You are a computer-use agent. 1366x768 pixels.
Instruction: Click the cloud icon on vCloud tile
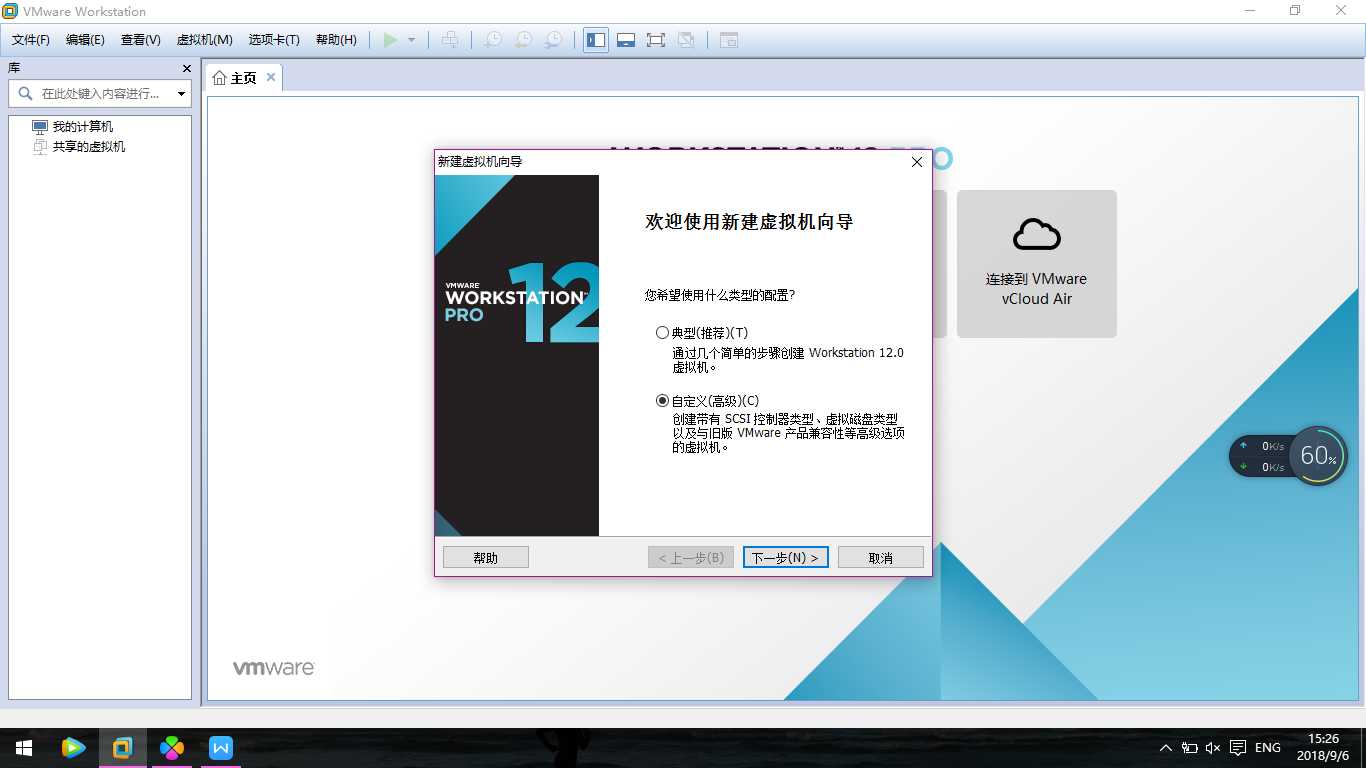click(x=1037, y=234)
